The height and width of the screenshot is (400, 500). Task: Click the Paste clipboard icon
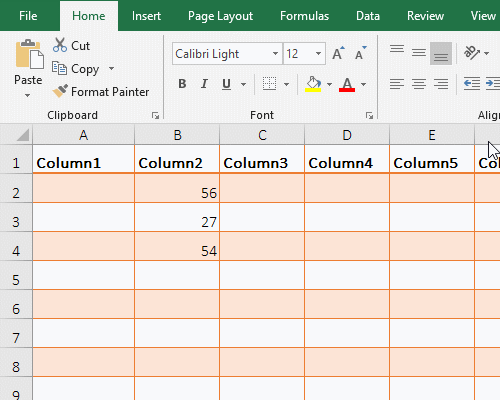click(29, 54)
